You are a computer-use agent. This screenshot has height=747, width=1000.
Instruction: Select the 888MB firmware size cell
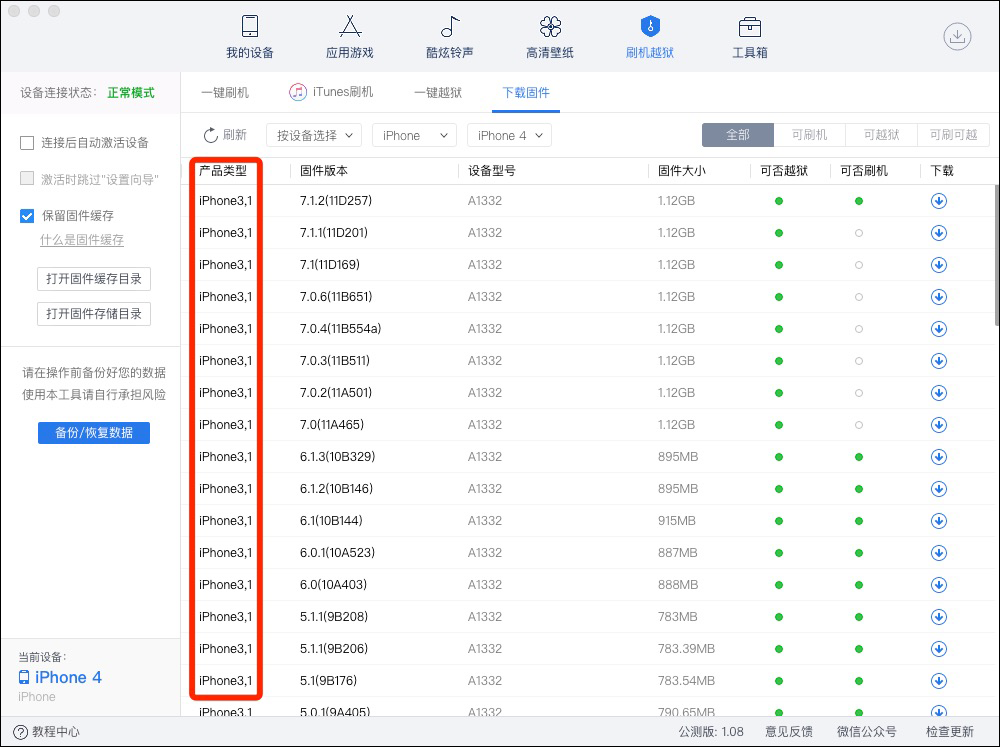678,584
